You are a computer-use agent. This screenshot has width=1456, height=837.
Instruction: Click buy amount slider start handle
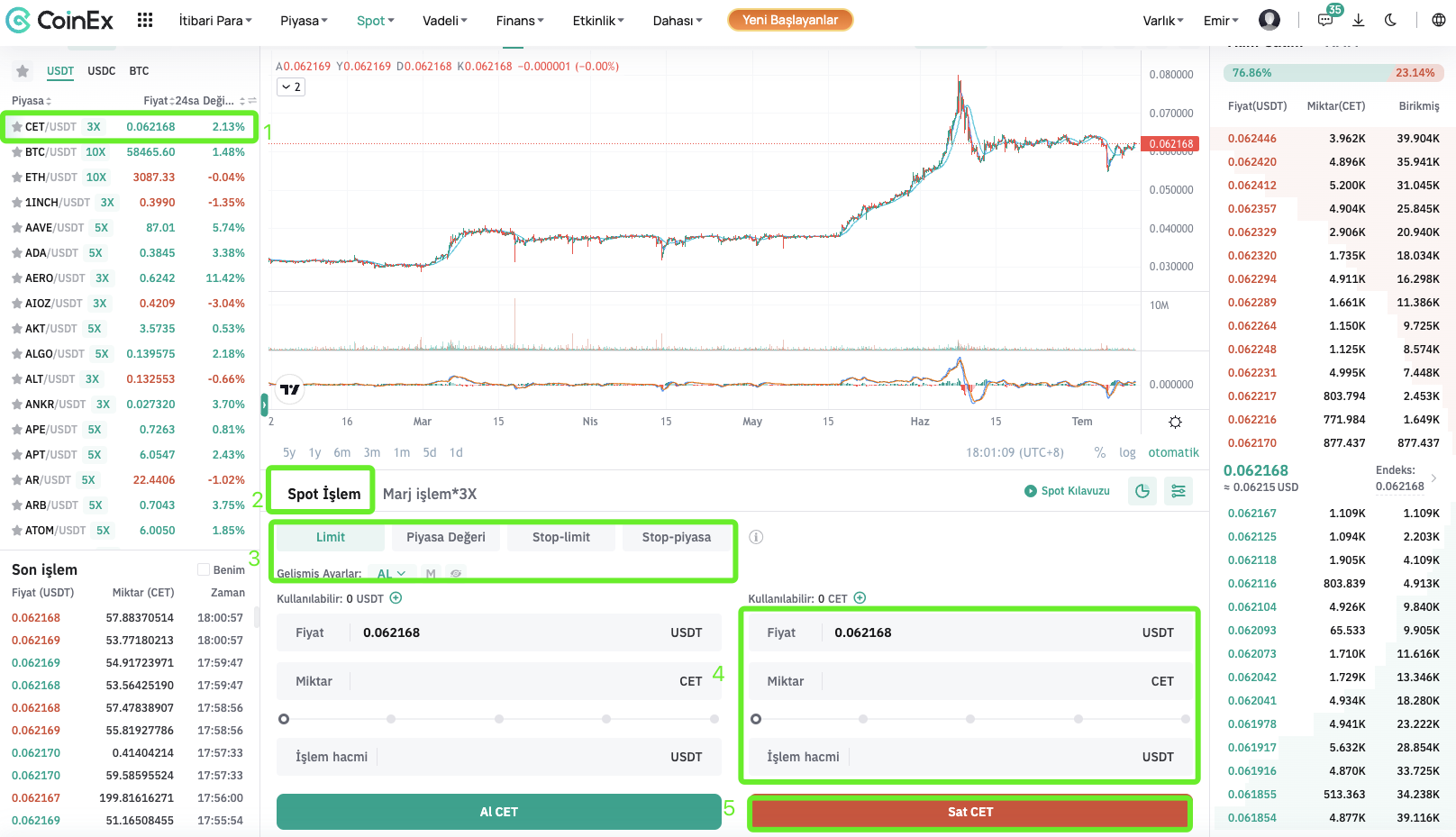coord(284,719)
